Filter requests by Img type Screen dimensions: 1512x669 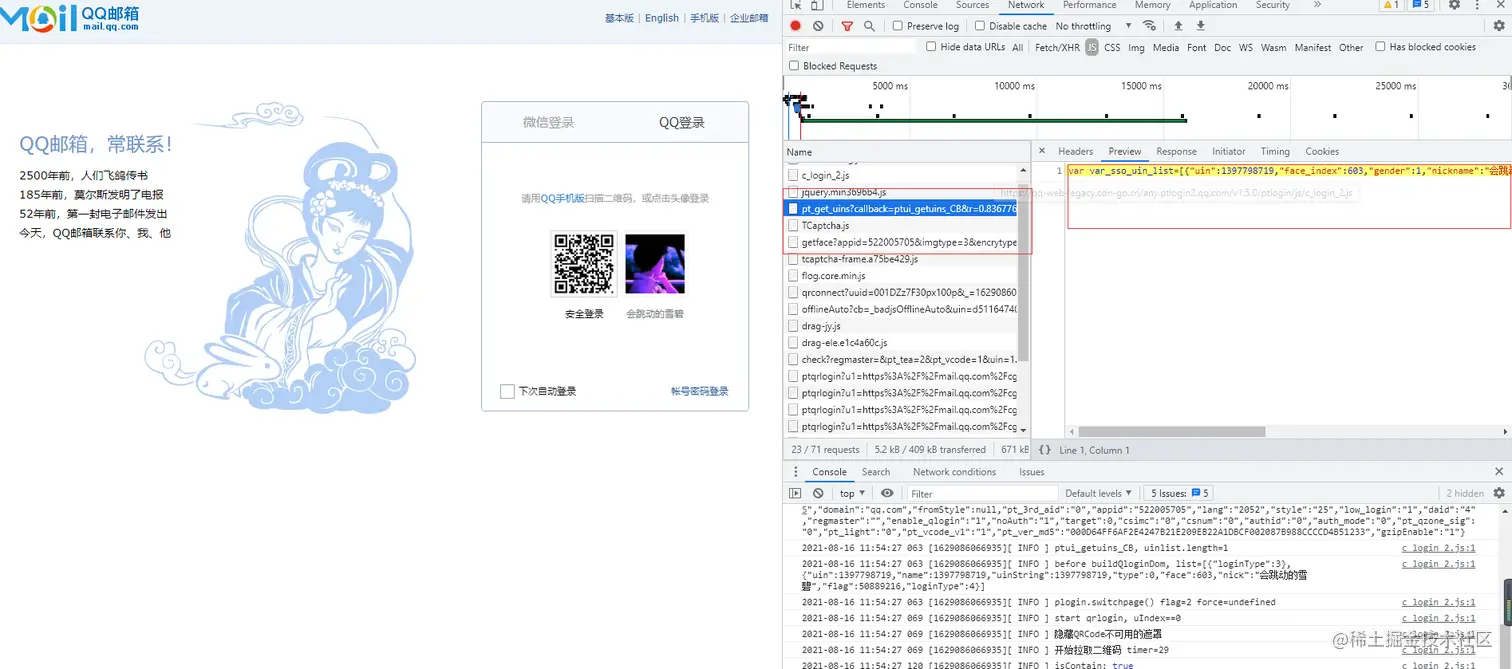[x=1136, y=47]
